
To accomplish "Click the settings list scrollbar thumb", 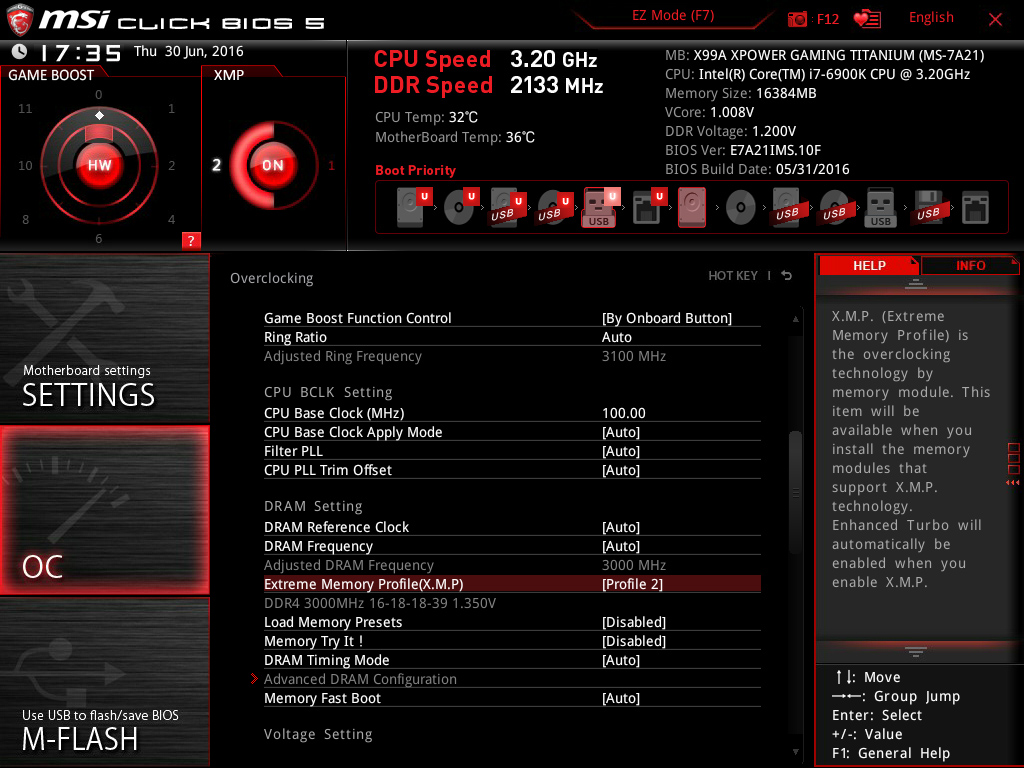I will (795, 493).
